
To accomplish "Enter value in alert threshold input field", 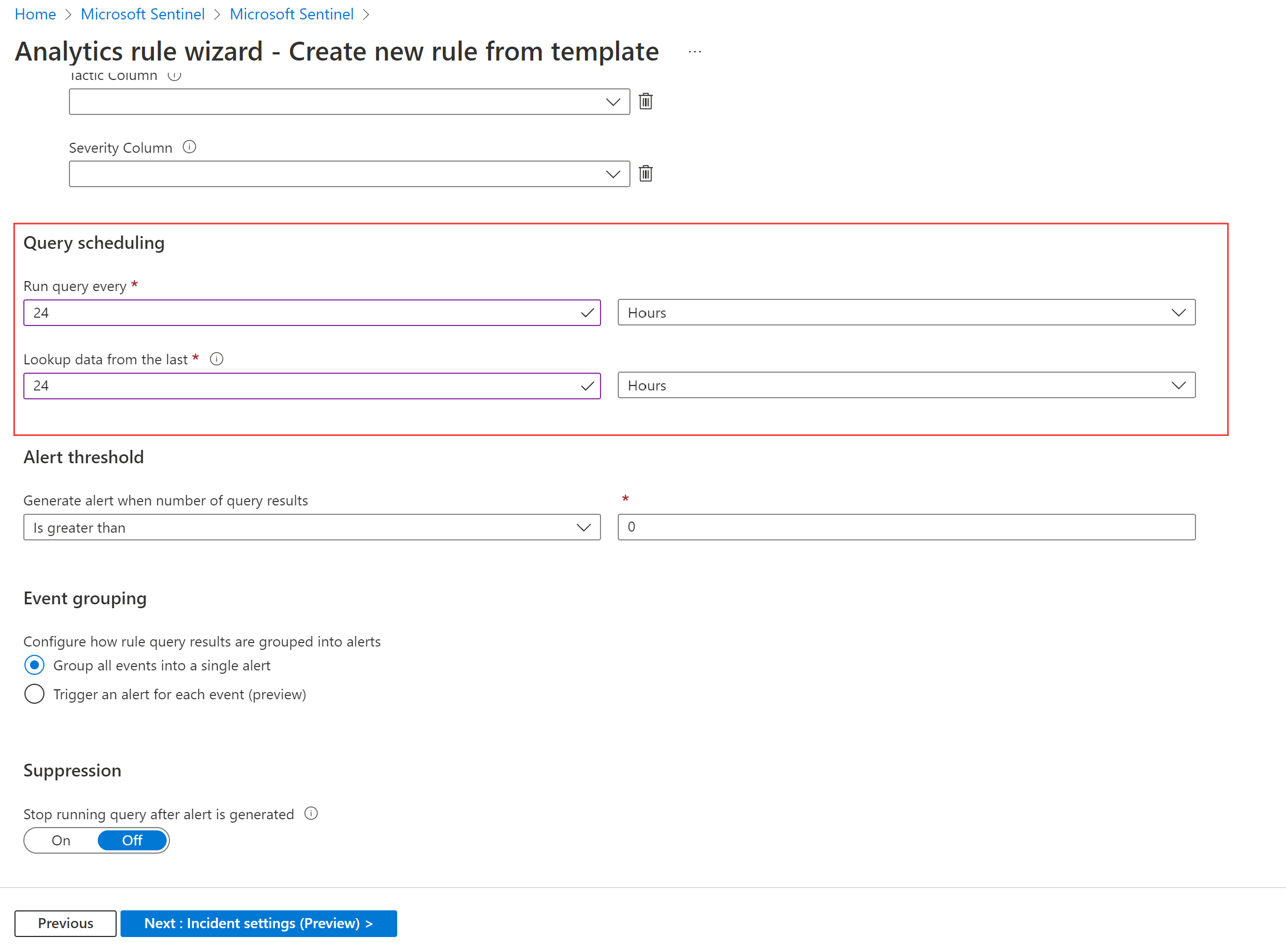I will click(x=906, y=528).
